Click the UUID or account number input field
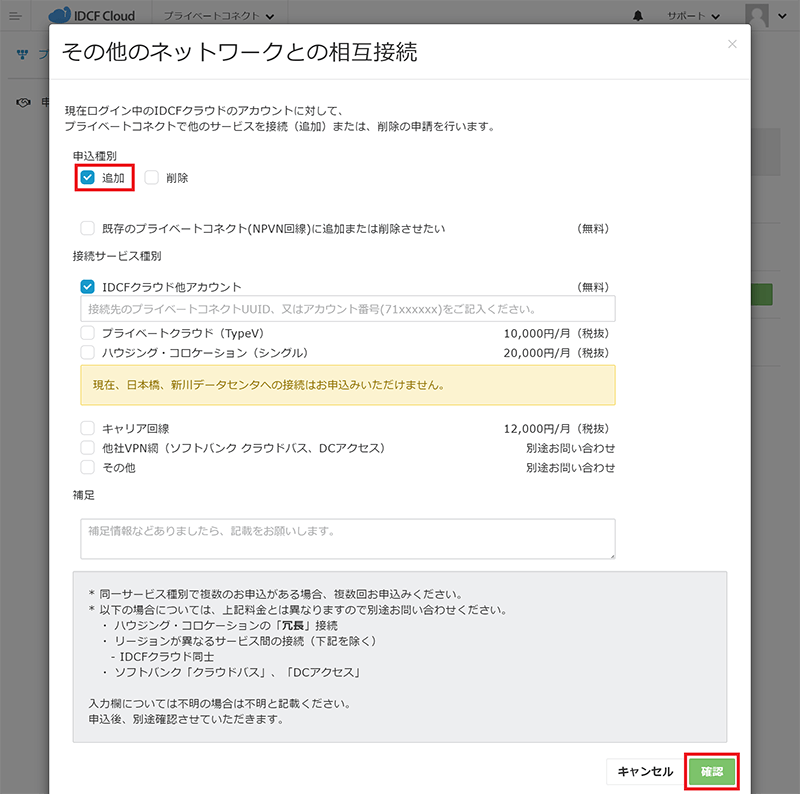The image size is (800, 794). click(x=347, y=309)
